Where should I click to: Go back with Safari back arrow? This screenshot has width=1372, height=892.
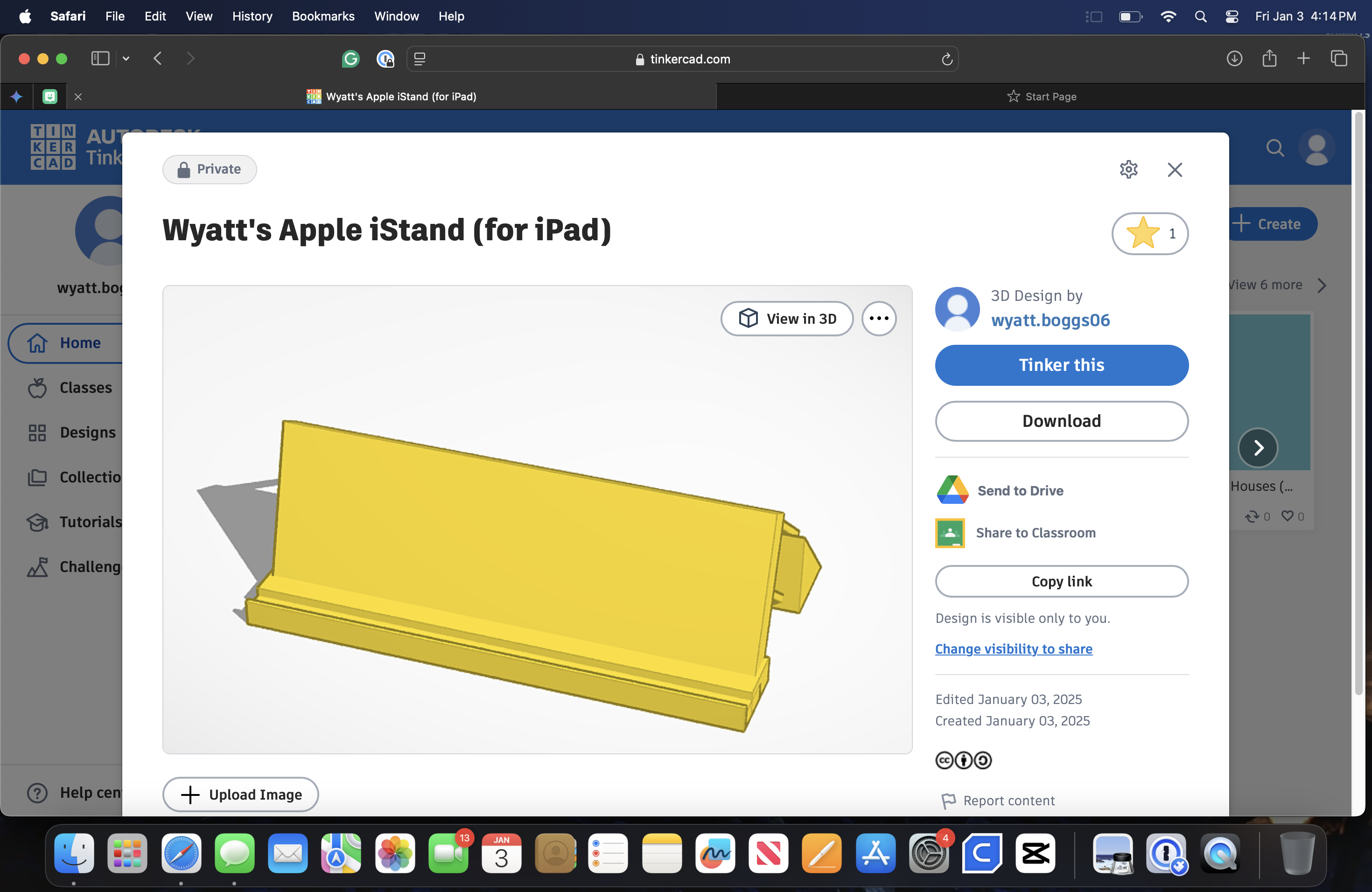(157, 59)
